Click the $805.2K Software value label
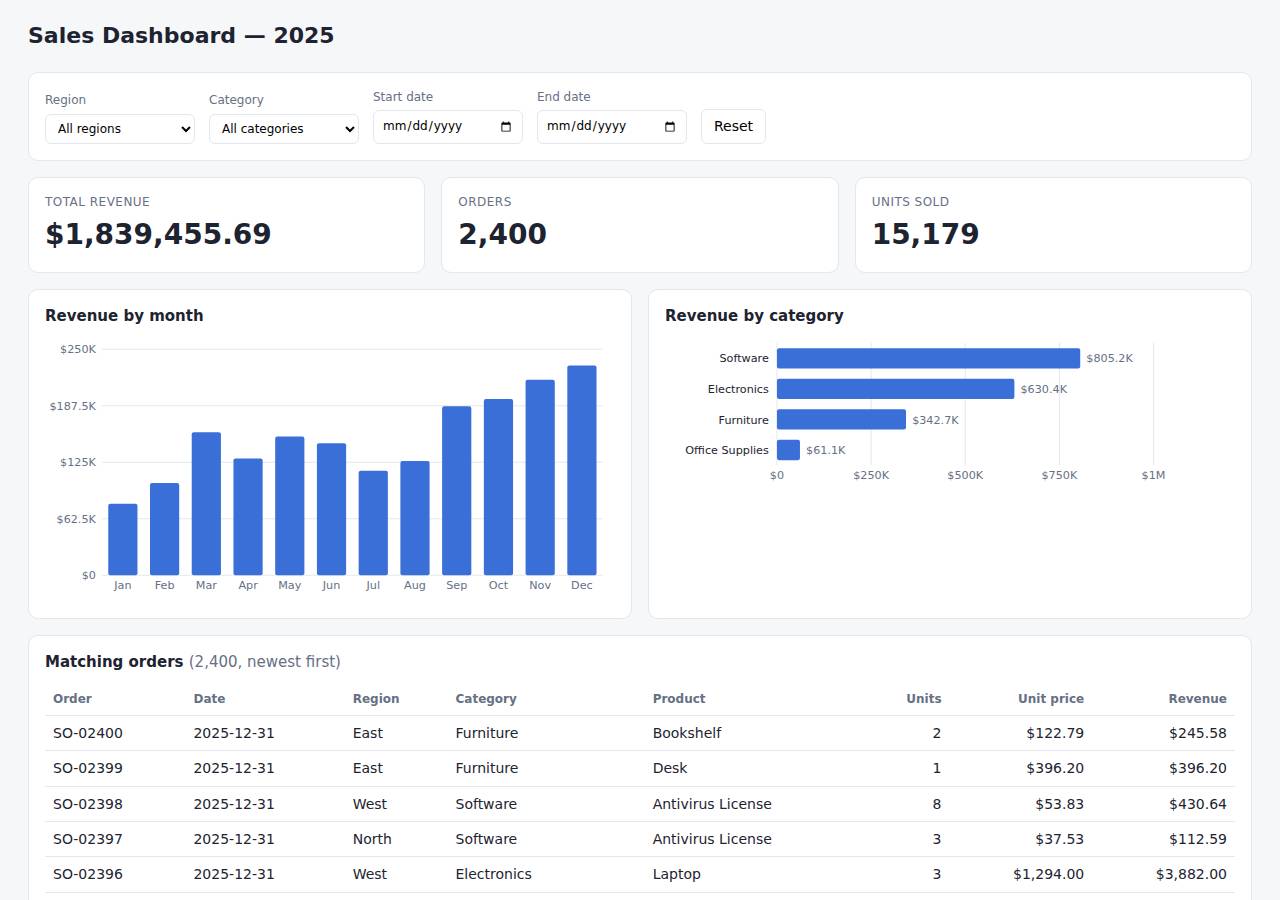1280x900 pixels. click(1110, 358)
